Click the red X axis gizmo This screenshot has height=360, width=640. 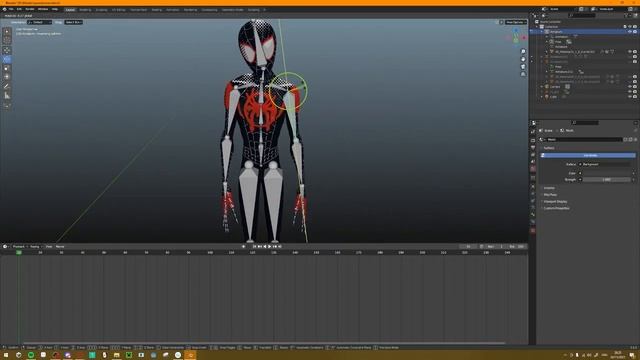(x=524, y=38)
